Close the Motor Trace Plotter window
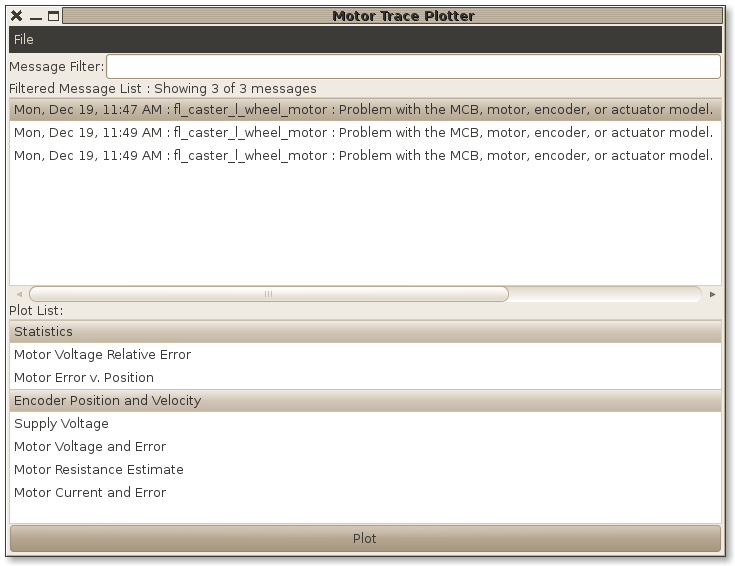 tap(16, 16)
